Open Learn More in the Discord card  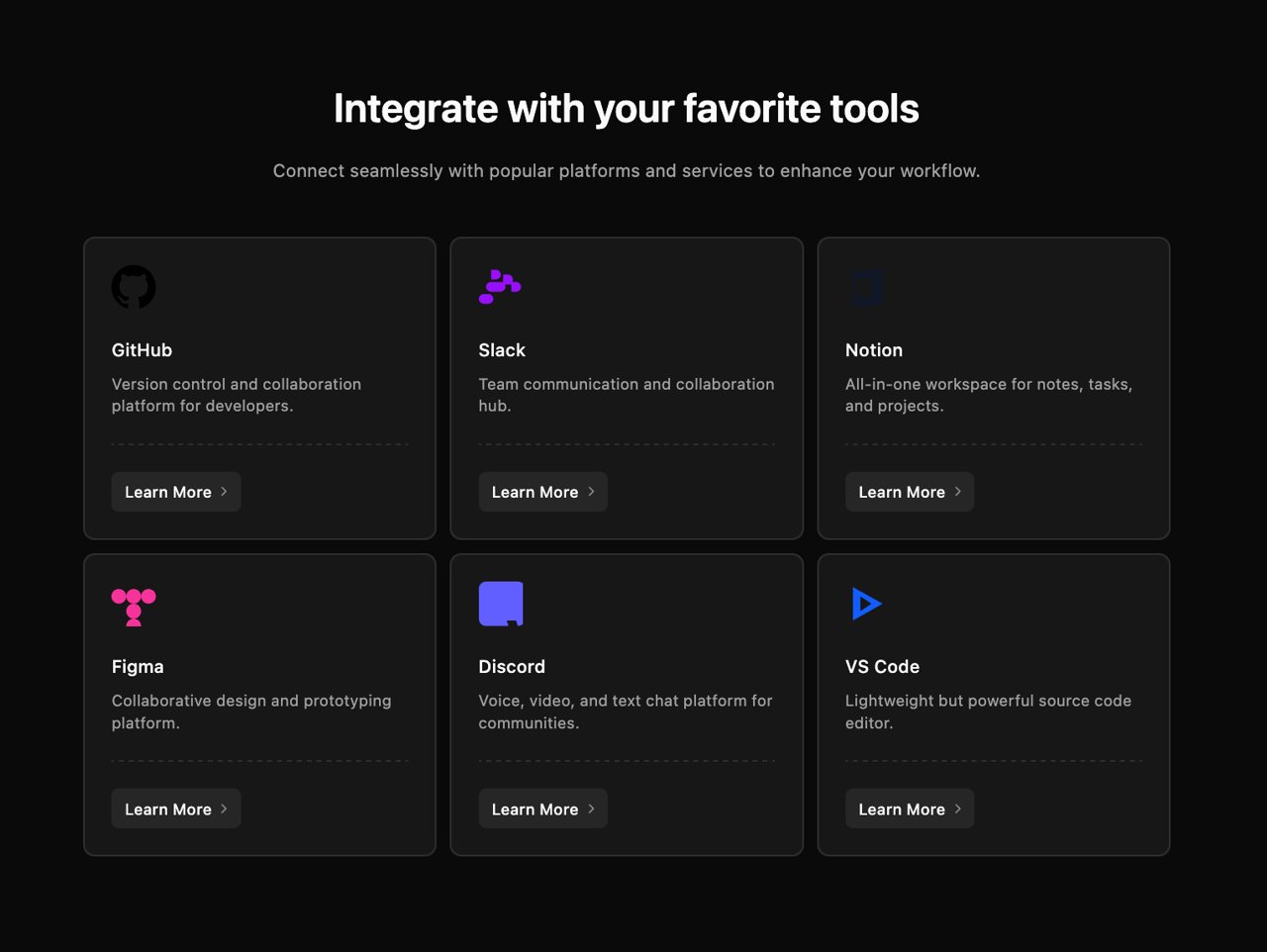pyautogui.click(x=542, y=809)
